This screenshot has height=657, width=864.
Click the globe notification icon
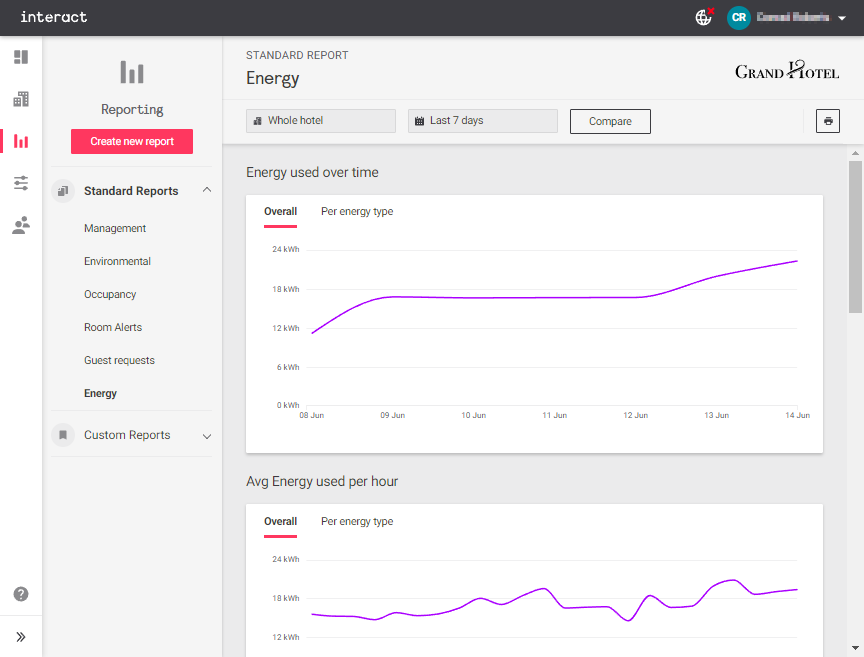click(x=704, y=17)
